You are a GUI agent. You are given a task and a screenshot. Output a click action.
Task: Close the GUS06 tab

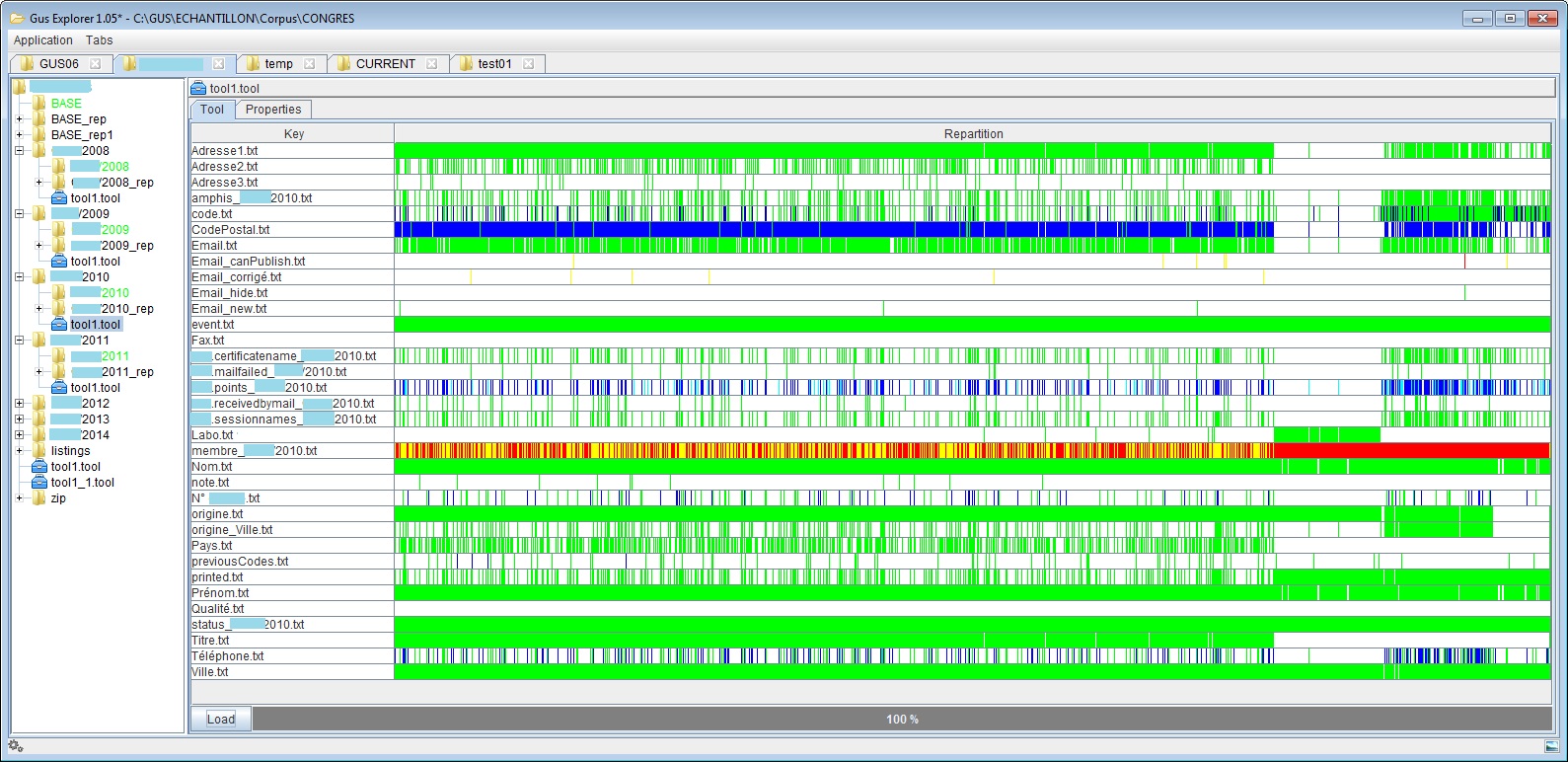tap(96, 64)
